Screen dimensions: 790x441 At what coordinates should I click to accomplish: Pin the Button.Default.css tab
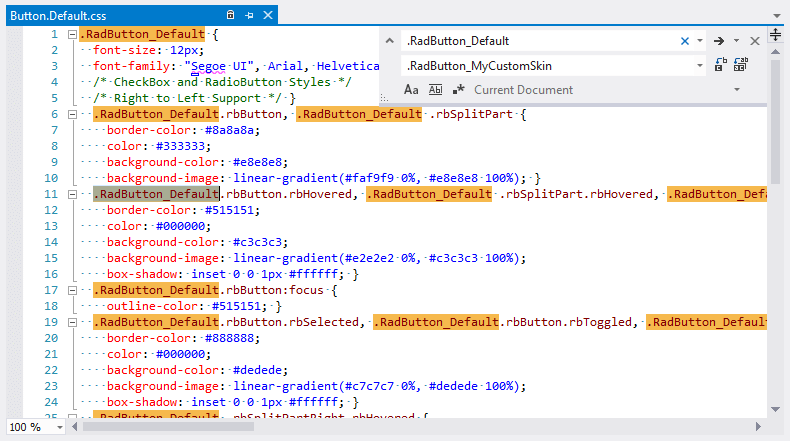click(x=249, y=15)
